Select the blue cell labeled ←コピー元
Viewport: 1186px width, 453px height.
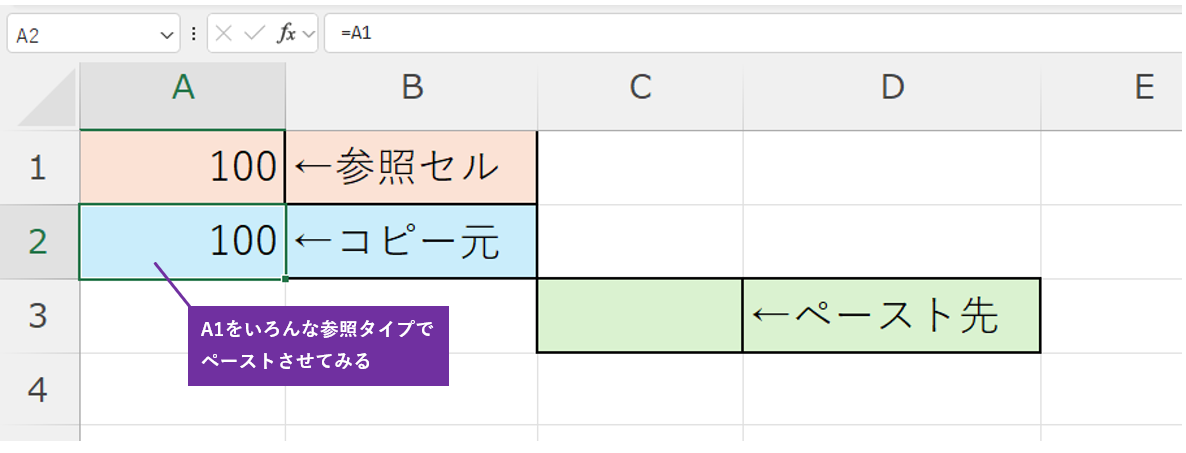[x=411, y=241]
